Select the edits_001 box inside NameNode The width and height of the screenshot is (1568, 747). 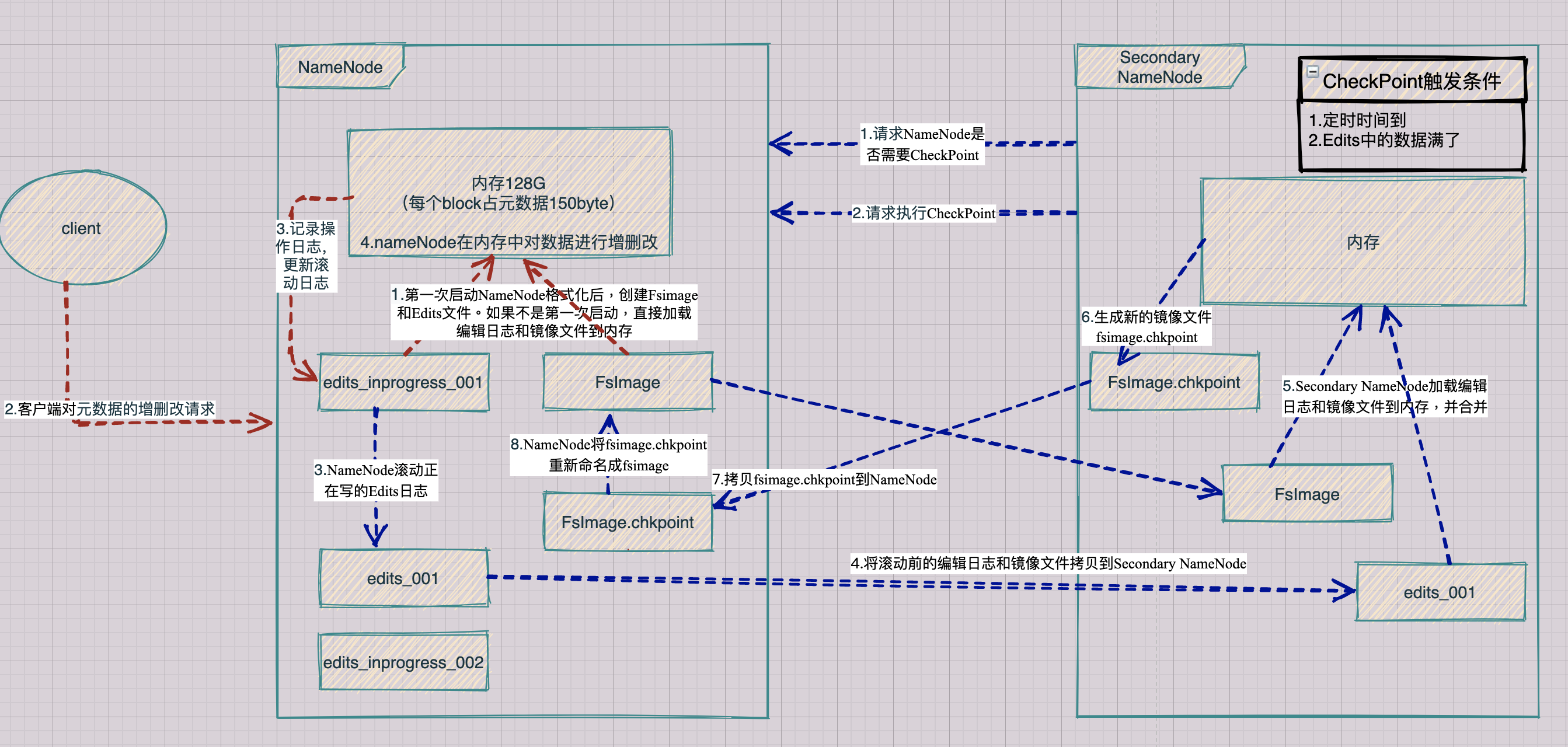[403, 578]
